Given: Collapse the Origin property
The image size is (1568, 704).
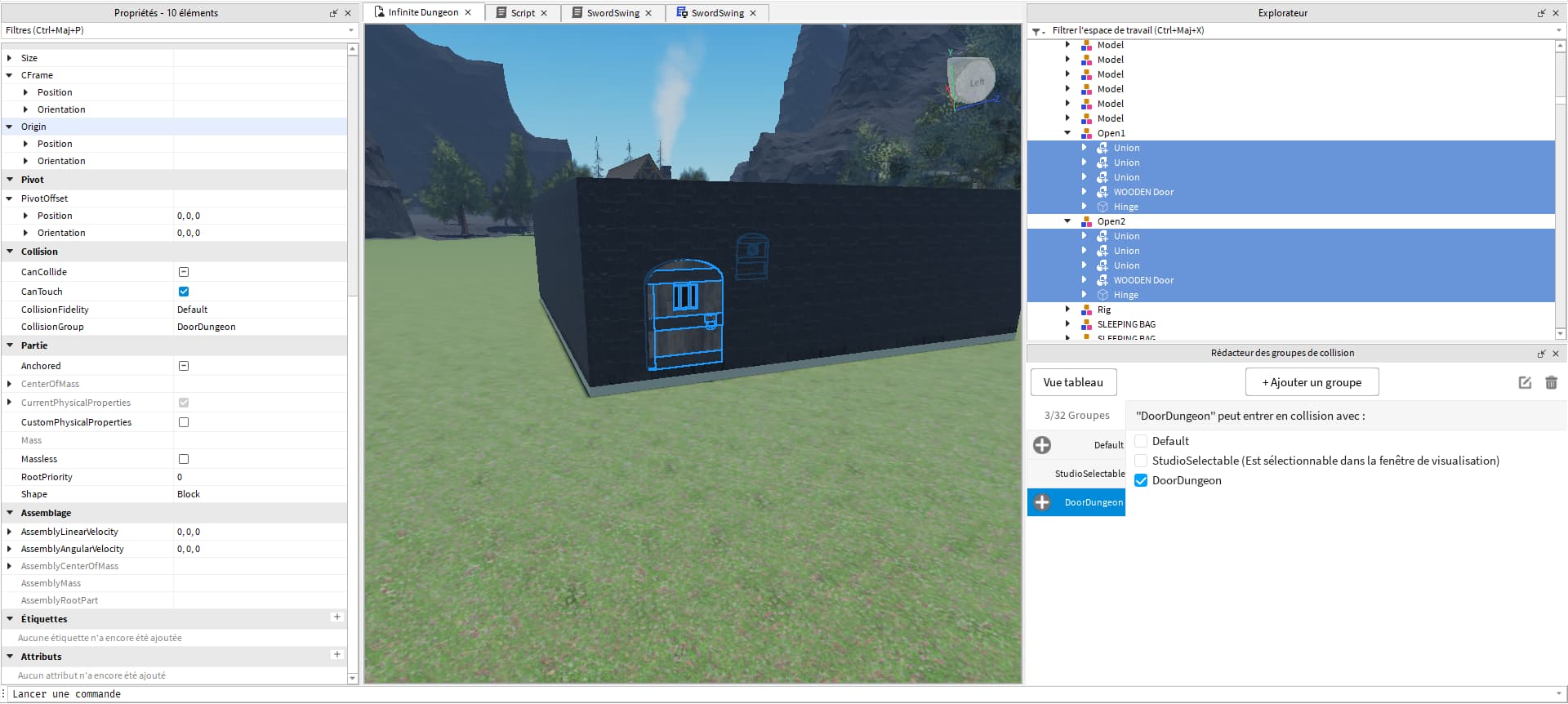Looking at the screenshot, I should [x=9, y=127].
